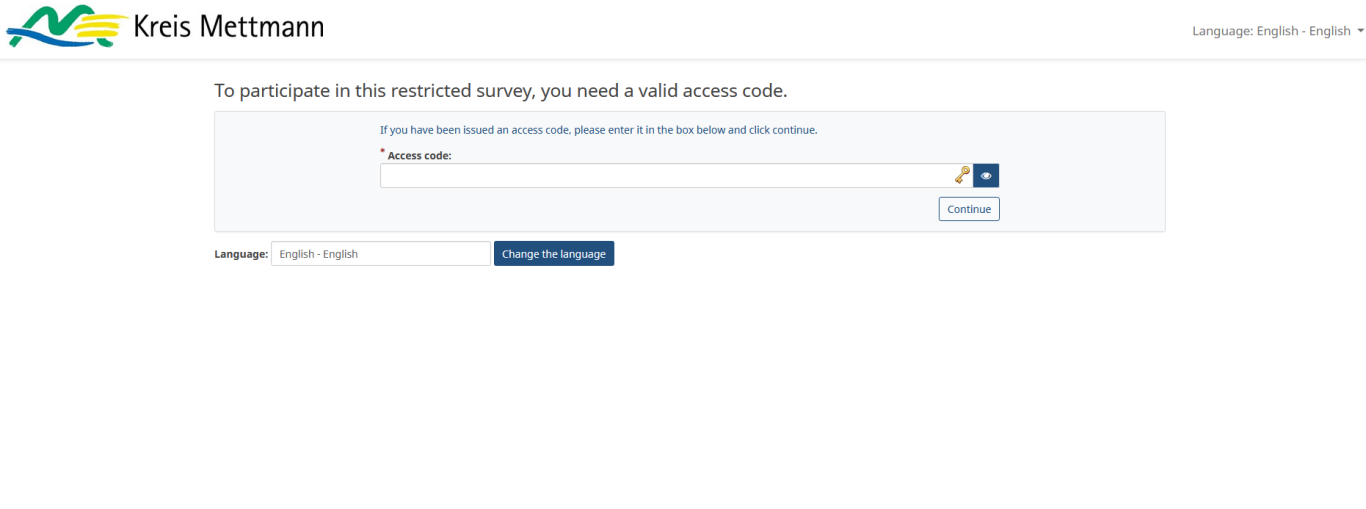Click the Continue button

coord(969,209)
